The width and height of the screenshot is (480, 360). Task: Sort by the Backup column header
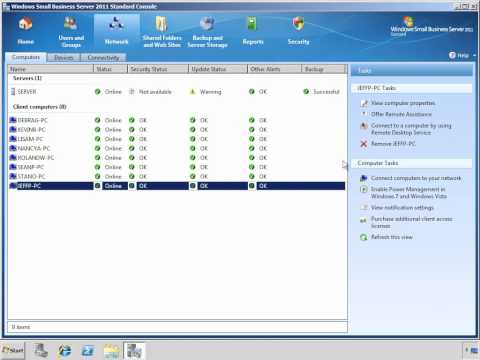[x=324, y=69]
